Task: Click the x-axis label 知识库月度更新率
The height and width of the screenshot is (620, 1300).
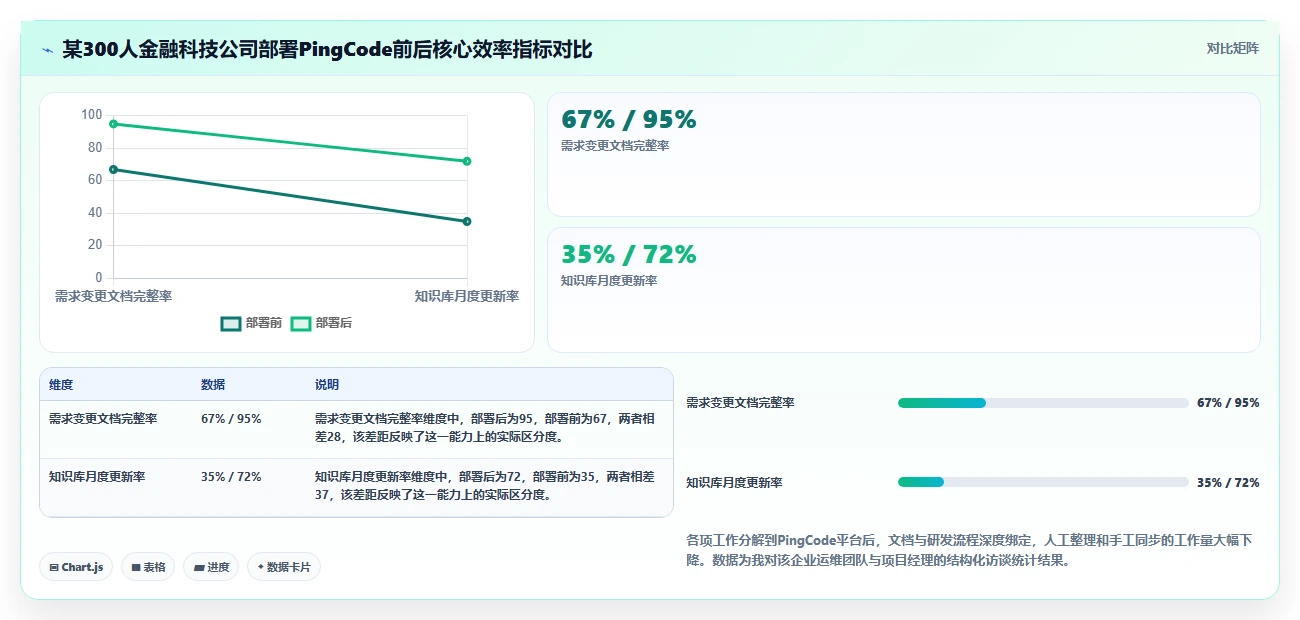Action: click(x=467, y=296)
